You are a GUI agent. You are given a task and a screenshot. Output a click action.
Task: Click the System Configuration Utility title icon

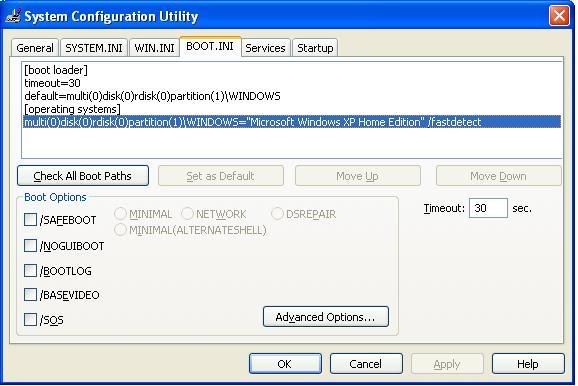point(13,16)
